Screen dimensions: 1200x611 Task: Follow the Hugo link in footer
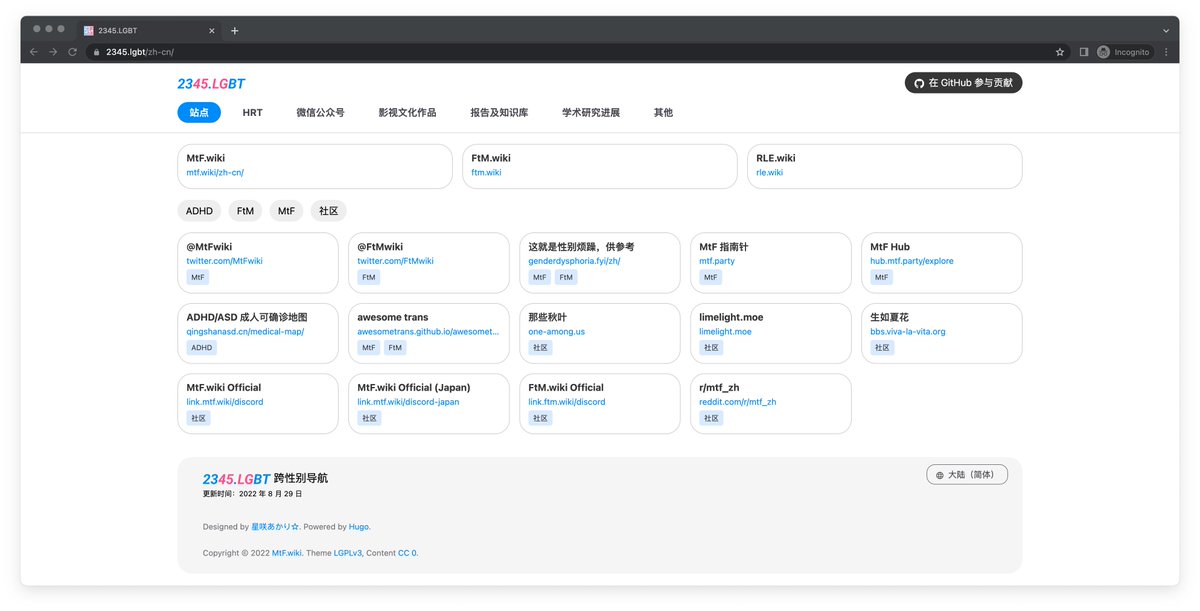click(359, 527)
